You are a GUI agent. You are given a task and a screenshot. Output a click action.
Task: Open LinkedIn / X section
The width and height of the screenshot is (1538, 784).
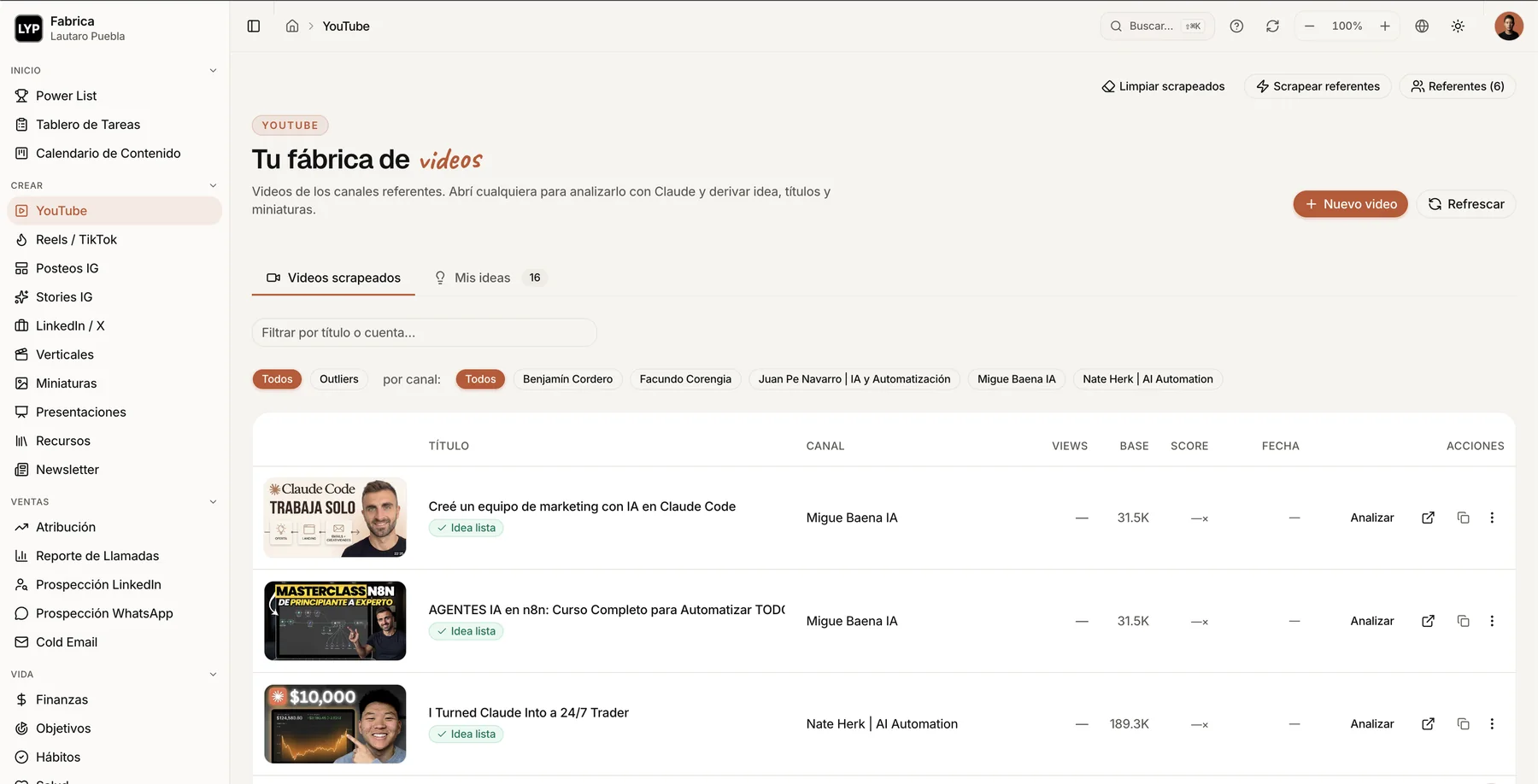[x=114, y=326]
